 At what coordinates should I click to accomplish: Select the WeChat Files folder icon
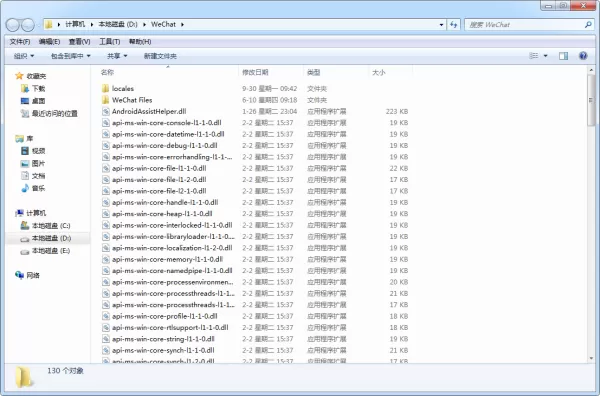pyautogui.click(x=106, y=100)
